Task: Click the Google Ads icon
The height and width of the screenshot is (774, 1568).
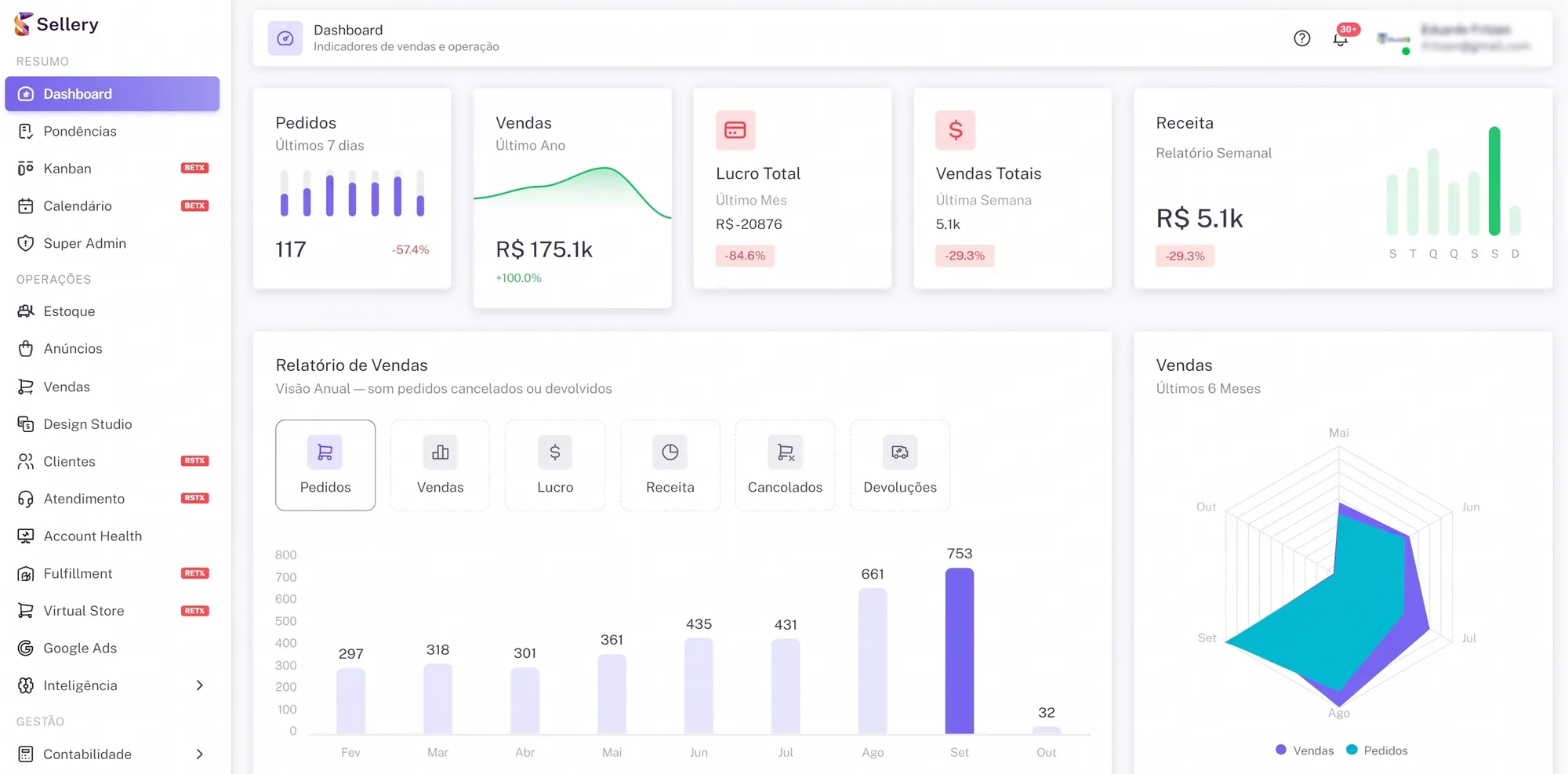Action: [x=26, y=649]
